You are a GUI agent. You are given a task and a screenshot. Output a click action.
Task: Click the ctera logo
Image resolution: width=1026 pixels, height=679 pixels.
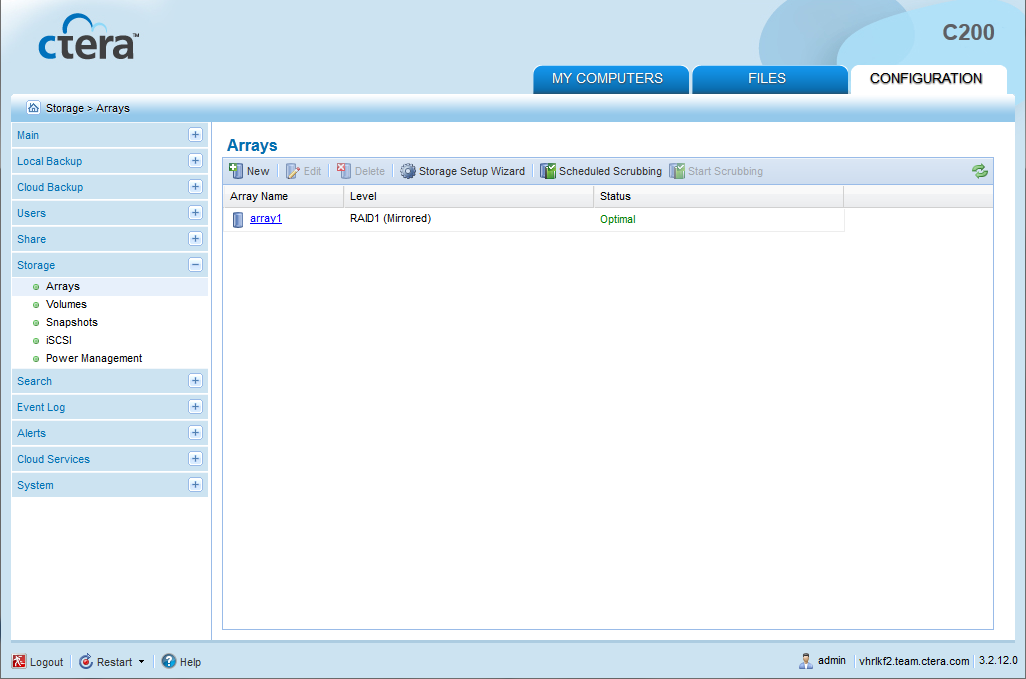point(88,37)
